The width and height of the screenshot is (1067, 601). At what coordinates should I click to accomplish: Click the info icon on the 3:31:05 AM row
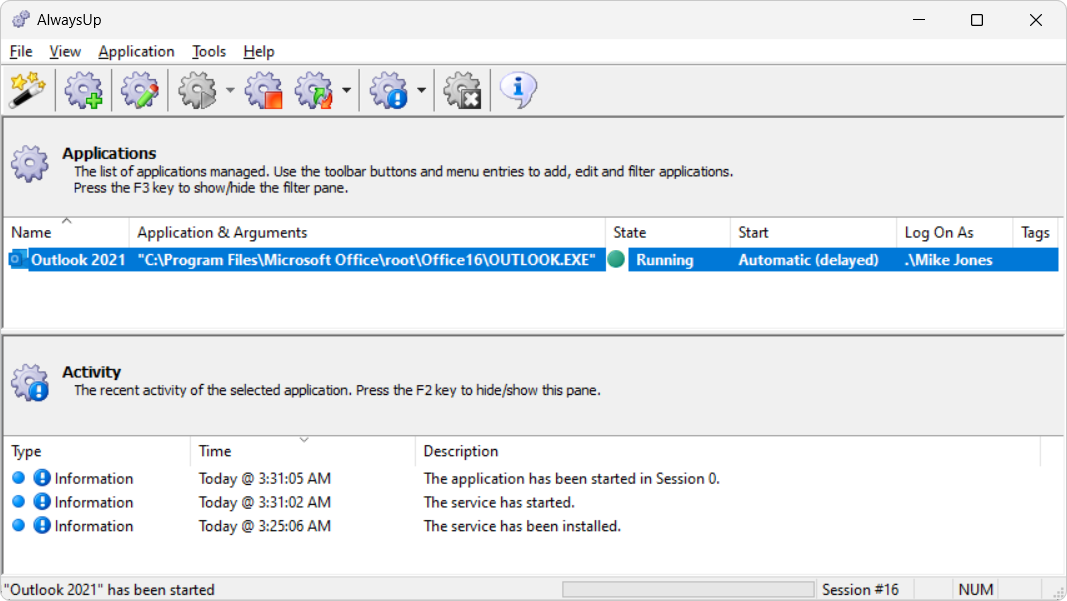click(42, 478)
